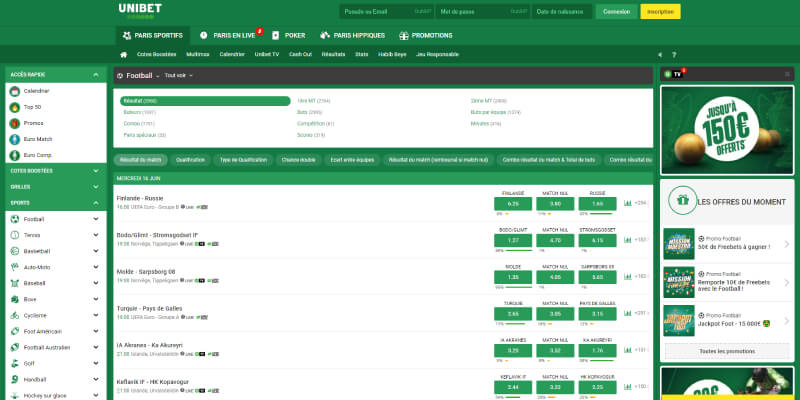Viewport: 800px width, 400px height.
Task: Select the Basketball icon in Sports list
Action: pos(15,251)
